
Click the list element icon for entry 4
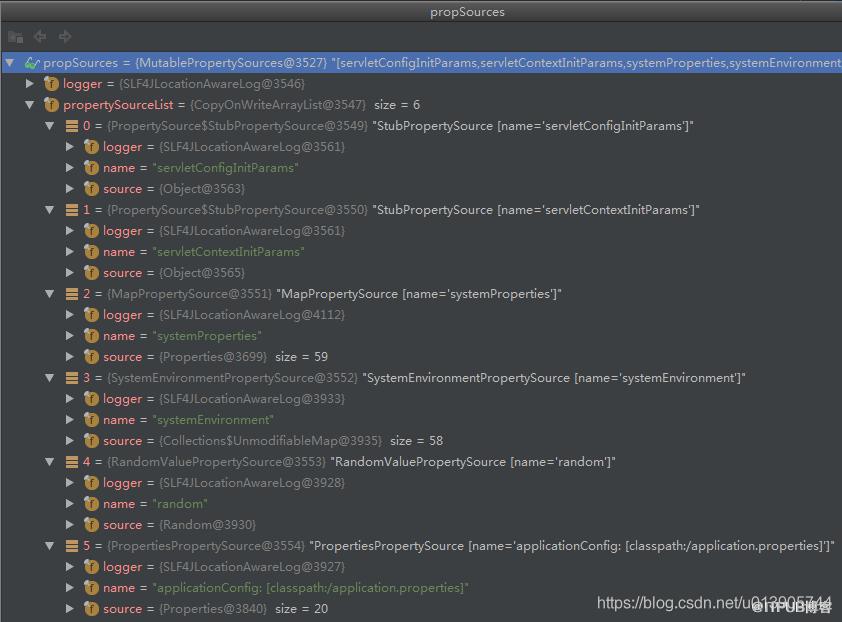coord(71,462)
